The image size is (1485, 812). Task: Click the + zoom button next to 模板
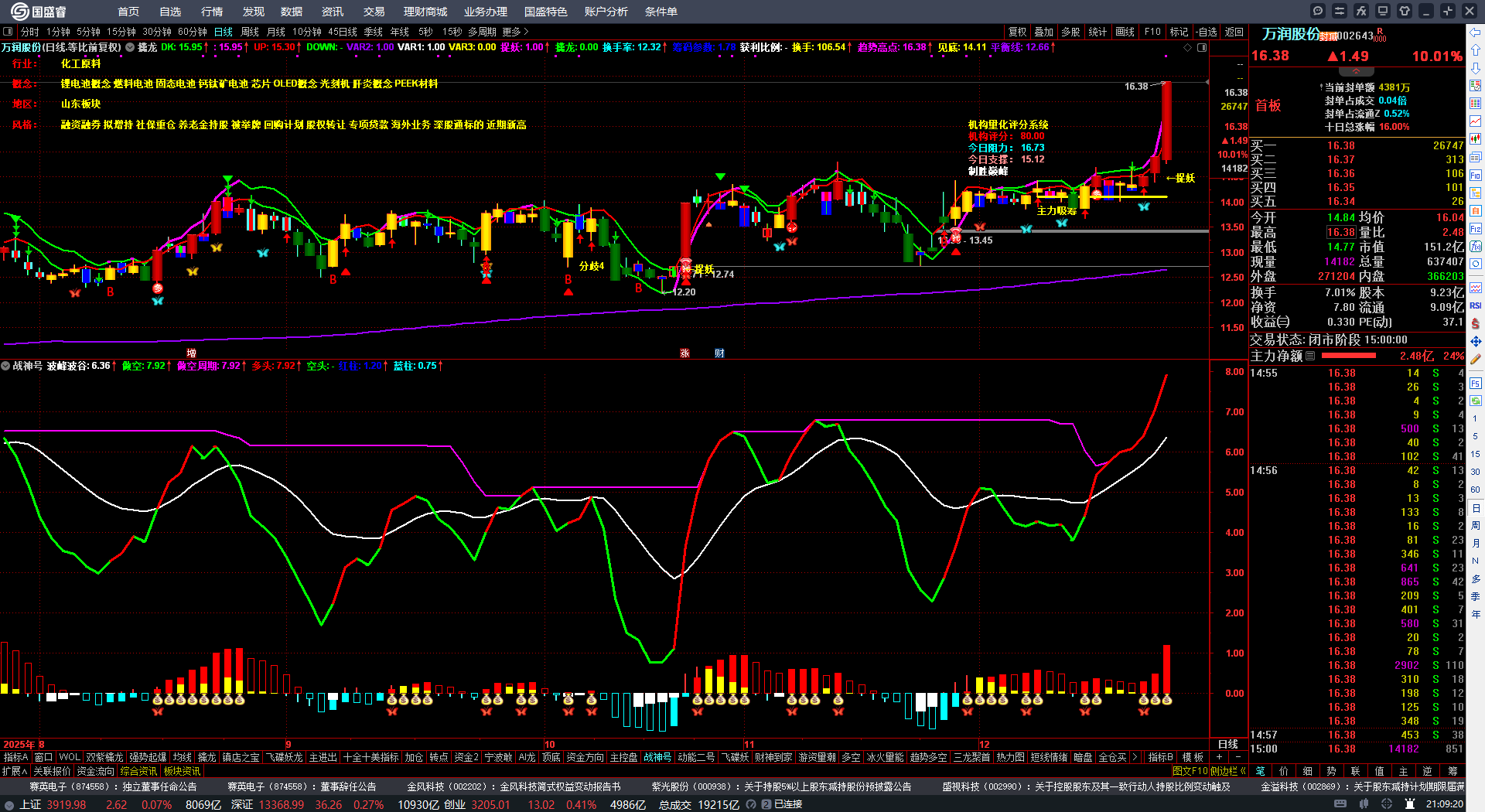point(1219,757)
